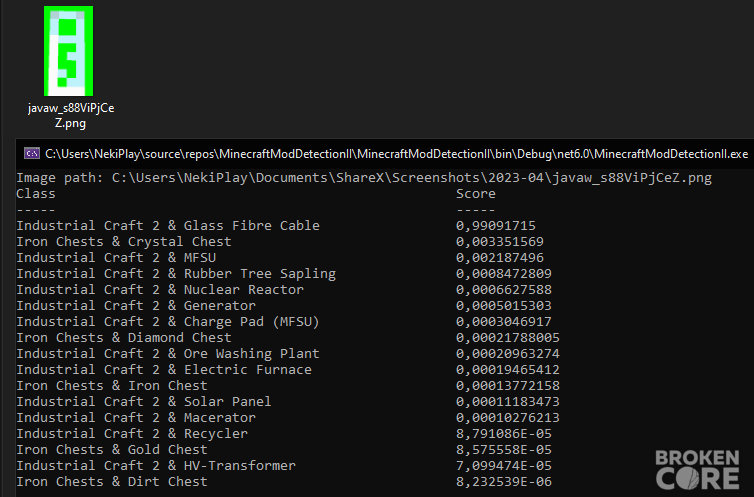
Task: Click the Solar Panel class line
Action: click(x=144, y=401)
